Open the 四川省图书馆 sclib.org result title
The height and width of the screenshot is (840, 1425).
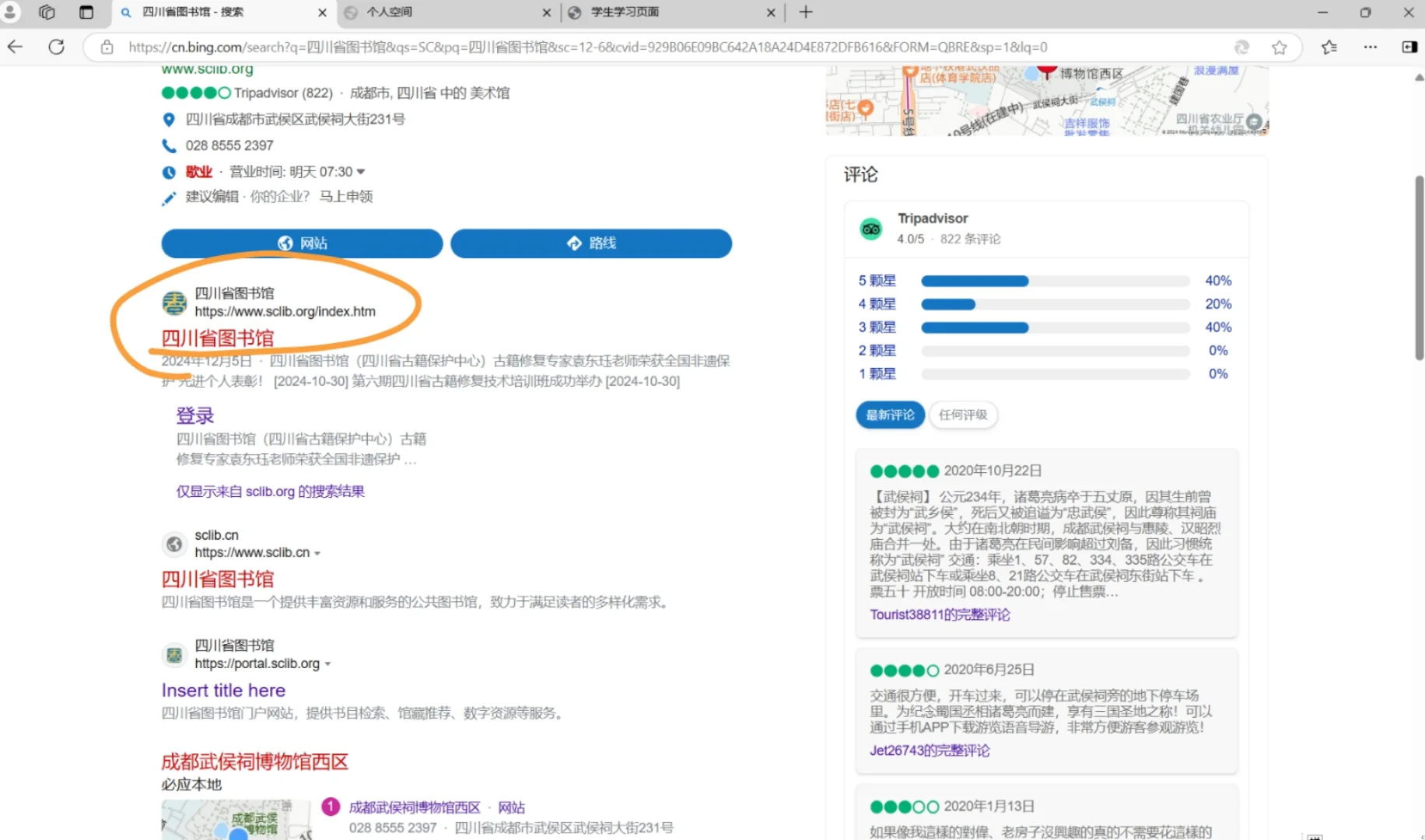(x=218, y=338)
